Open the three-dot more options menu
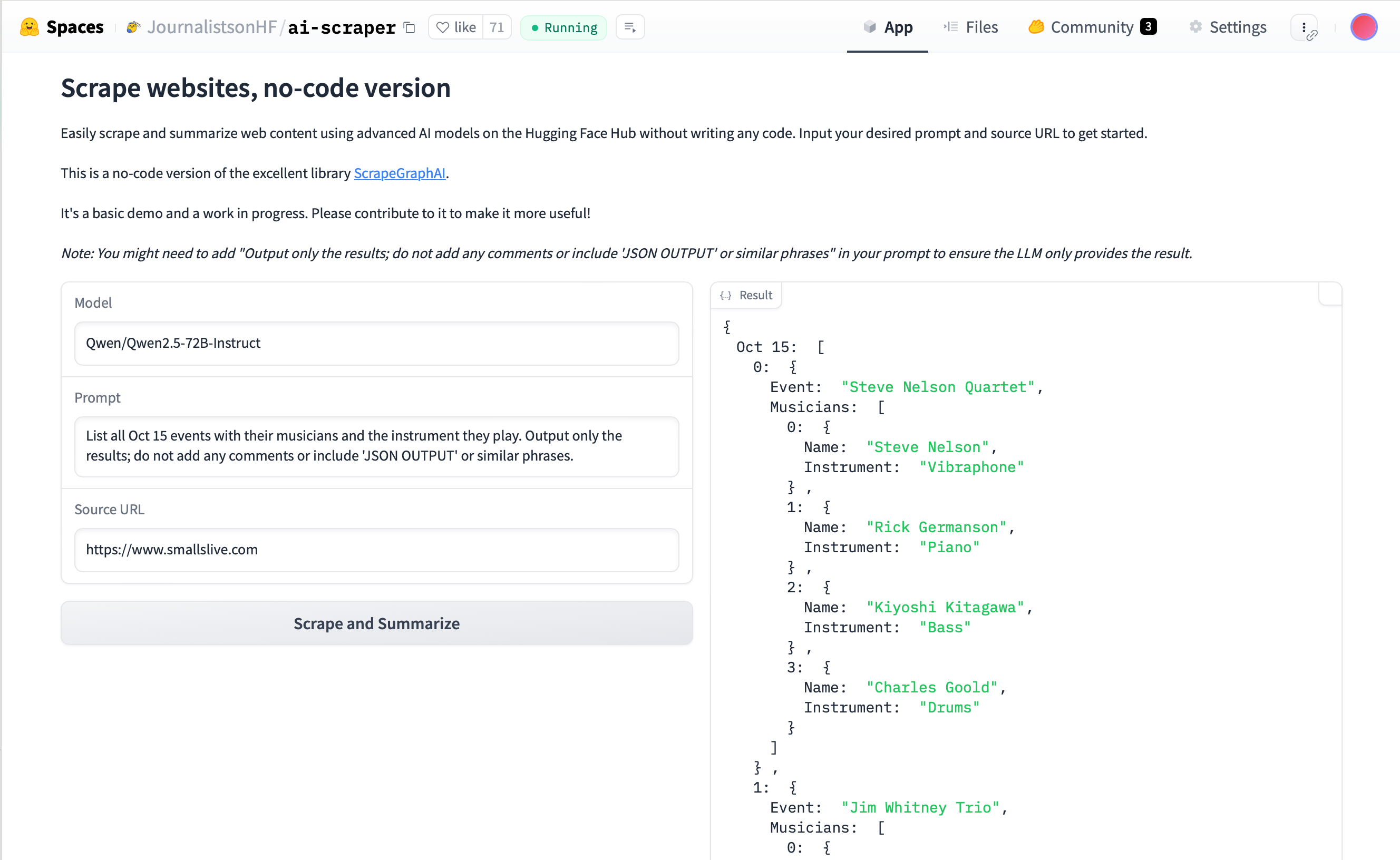Viewport: 1400px width, 860px height. [1304, 27]
